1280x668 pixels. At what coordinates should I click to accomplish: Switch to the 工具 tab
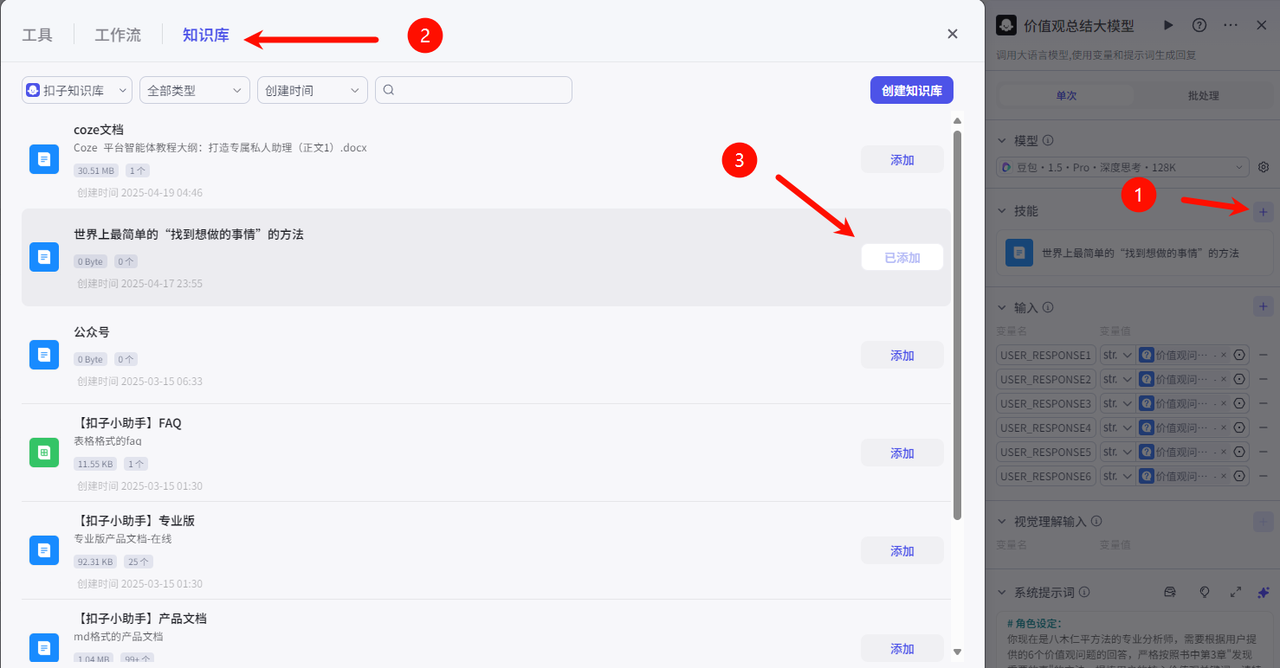pyautogui.click(x=37, y=35)
